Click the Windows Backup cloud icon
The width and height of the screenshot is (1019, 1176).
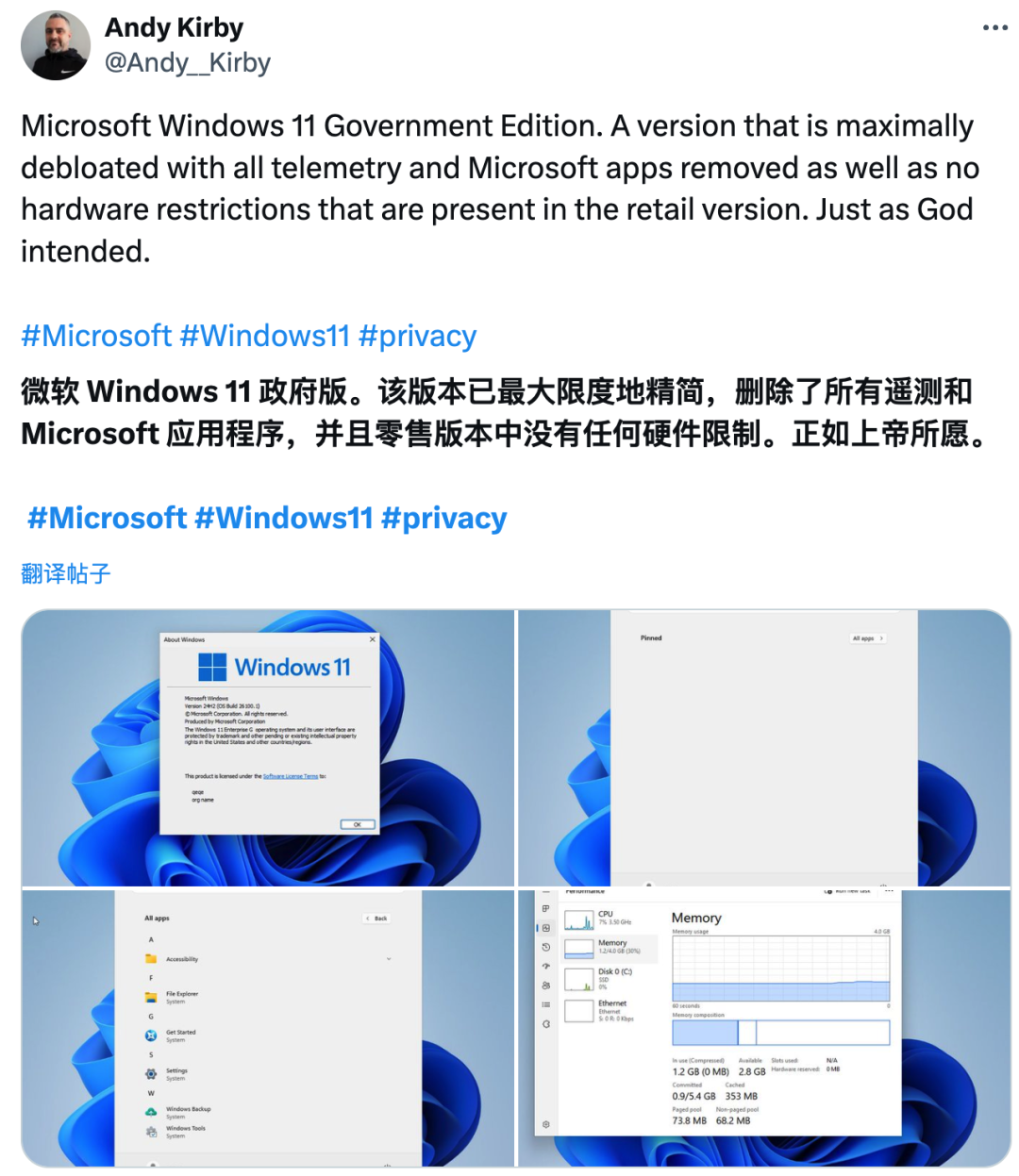[151, 1112]
